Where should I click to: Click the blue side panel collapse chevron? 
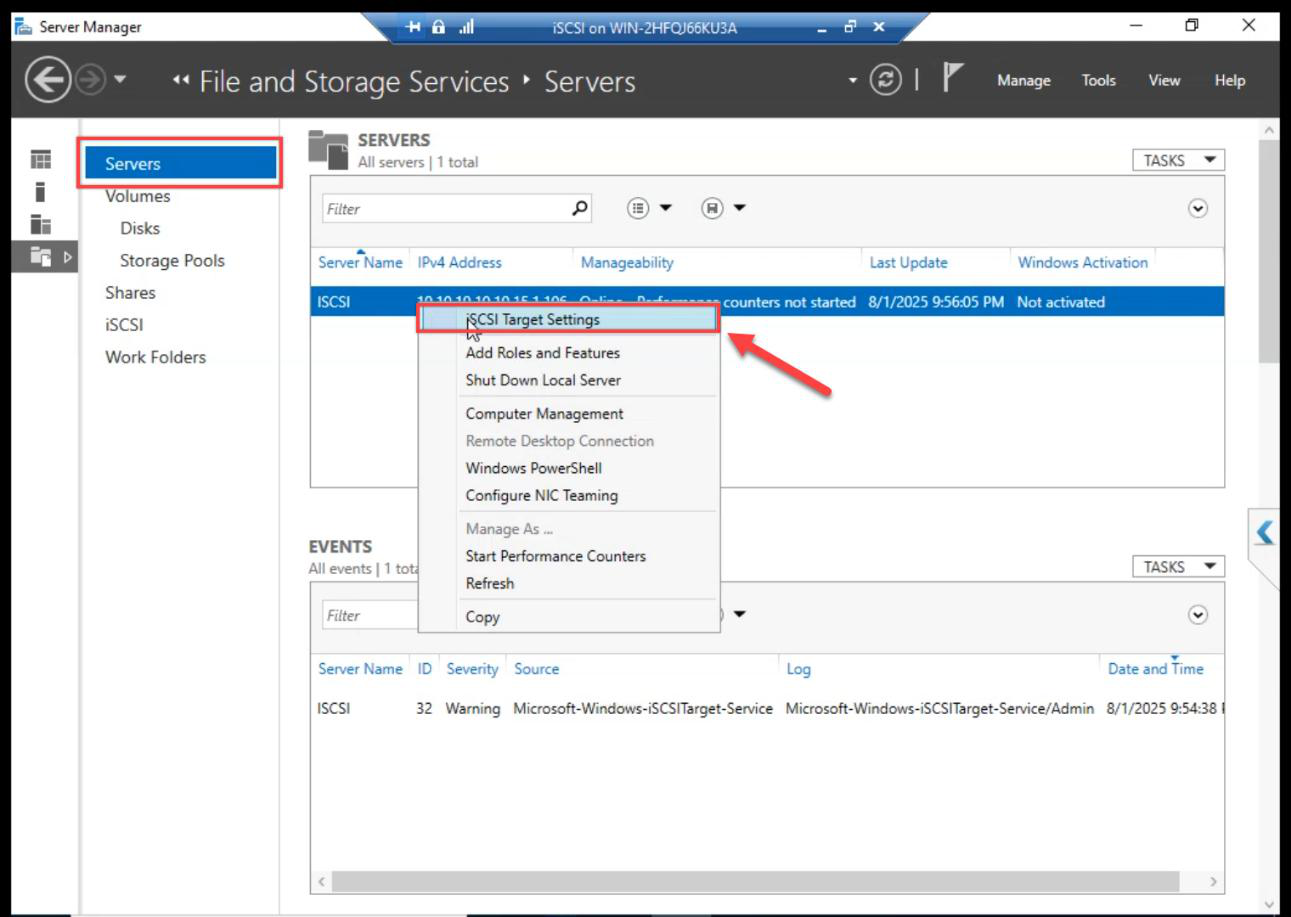(x=1265, y=532)
